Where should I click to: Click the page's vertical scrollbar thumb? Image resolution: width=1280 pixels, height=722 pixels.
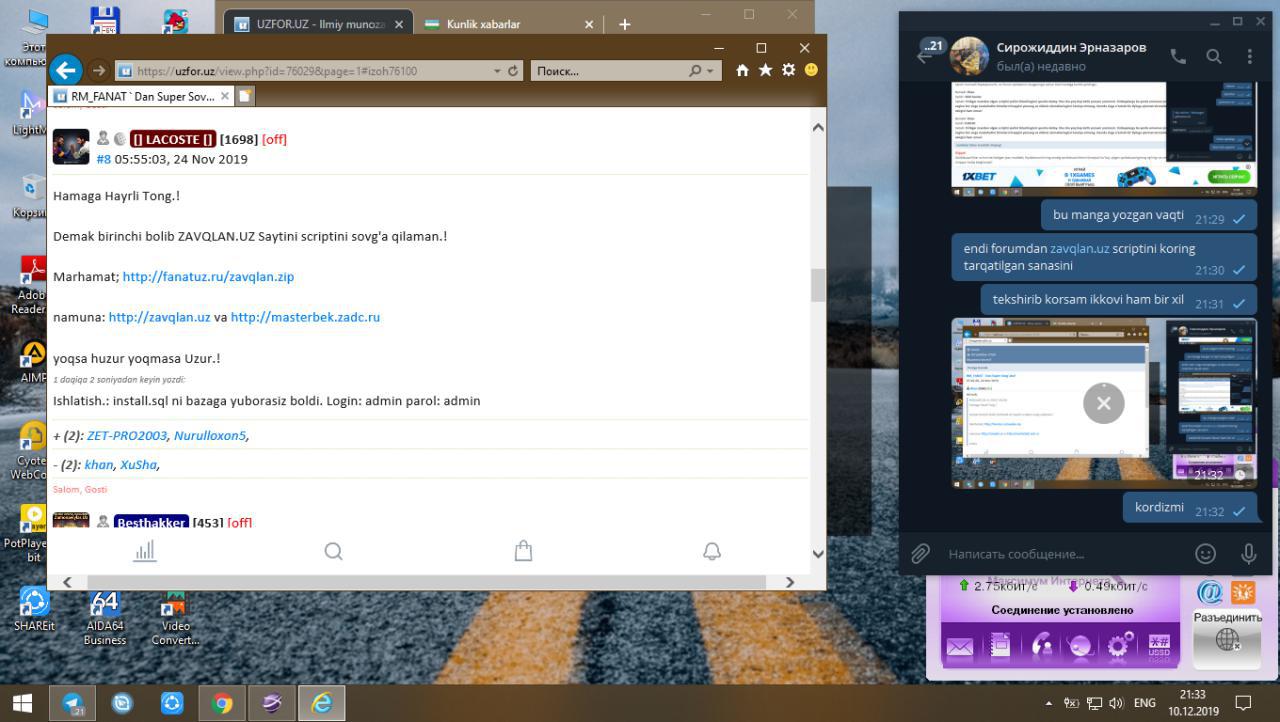(818, 285)
